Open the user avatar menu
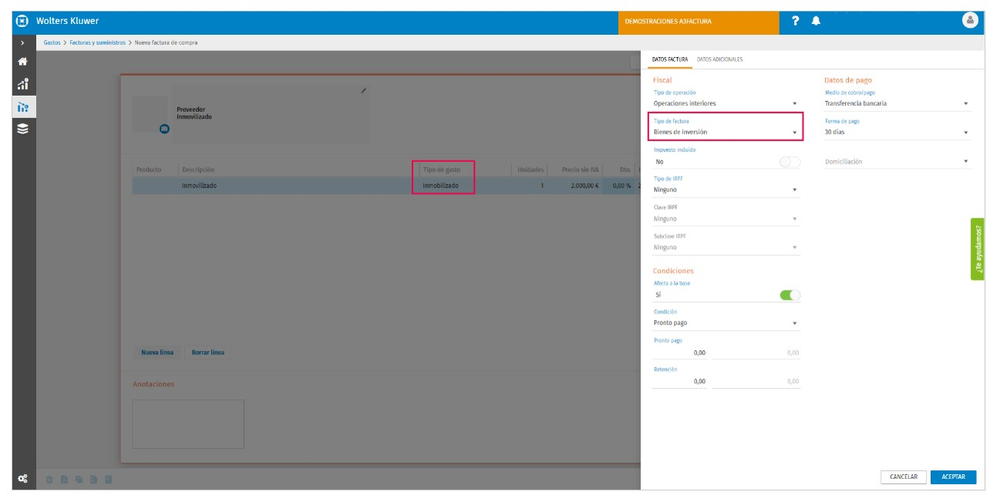The width and height of the screenshot is (1000, 499). [970, 20]
